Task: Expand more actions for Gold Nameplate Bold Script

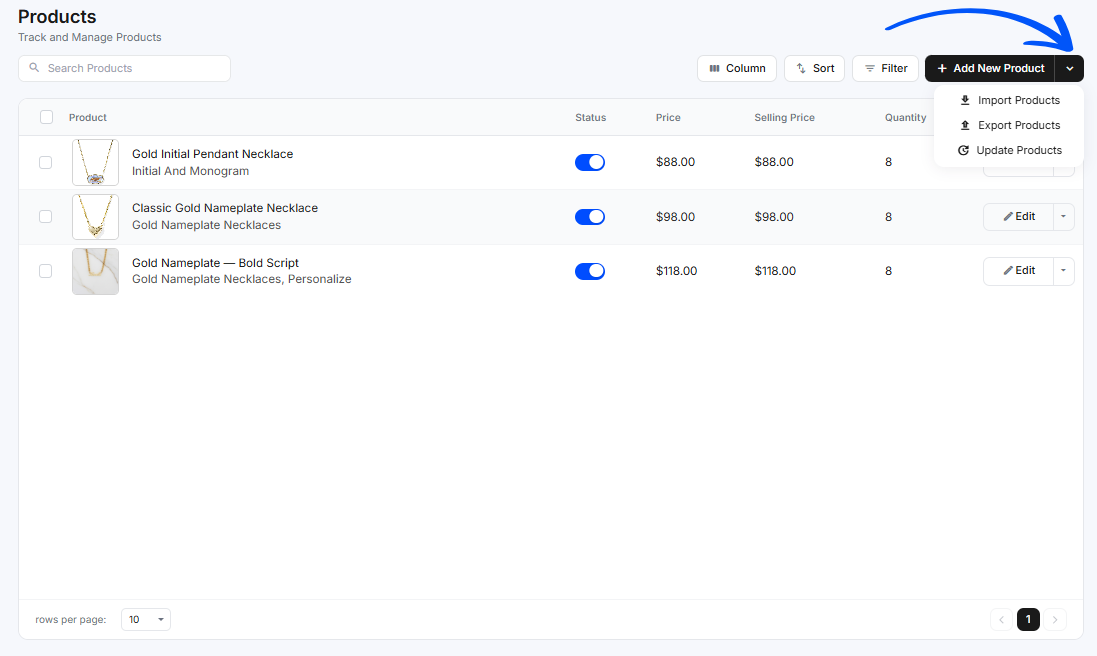Action: pyautogui.click(x=1063, y=271)
